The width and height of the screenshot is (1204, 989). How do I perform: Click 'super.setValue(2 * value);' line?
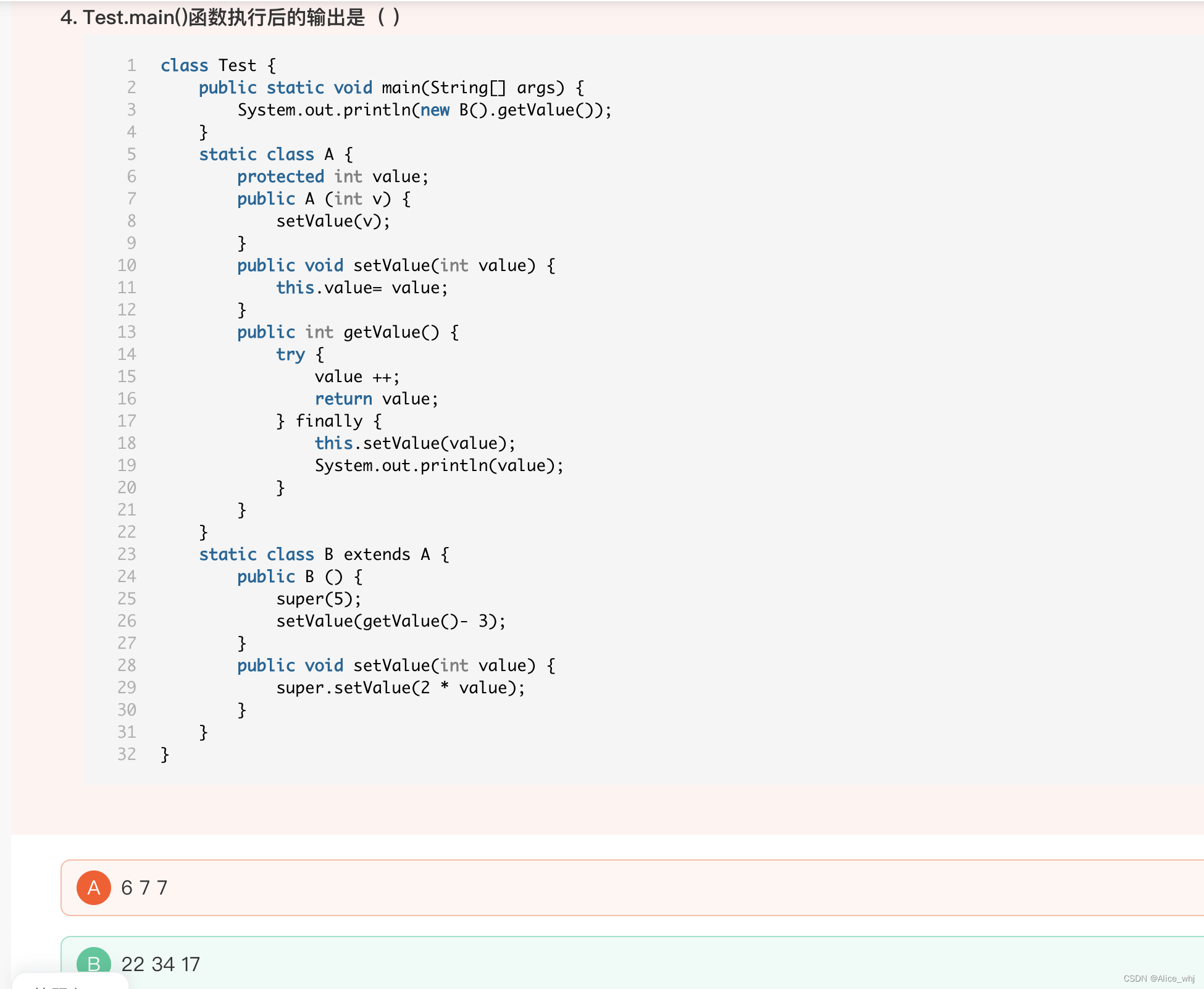401,688
